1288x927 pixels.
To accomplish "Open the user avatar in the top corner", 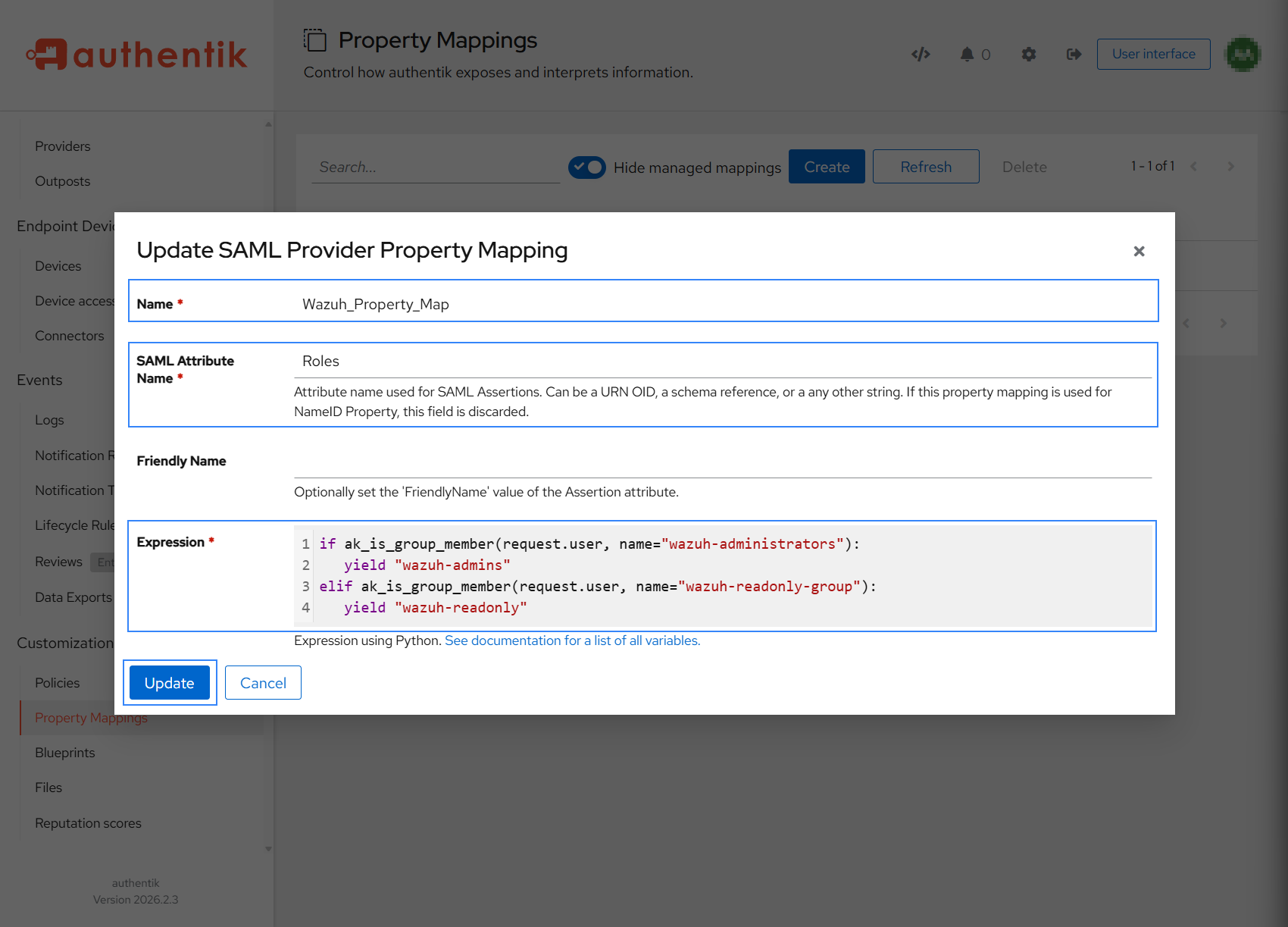I will coord(1243,54).
